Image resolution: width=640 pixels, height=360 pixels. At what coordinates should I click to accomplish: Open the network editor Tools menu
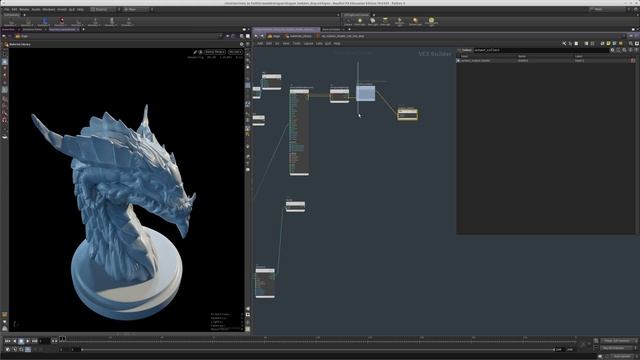coord(296,43)
